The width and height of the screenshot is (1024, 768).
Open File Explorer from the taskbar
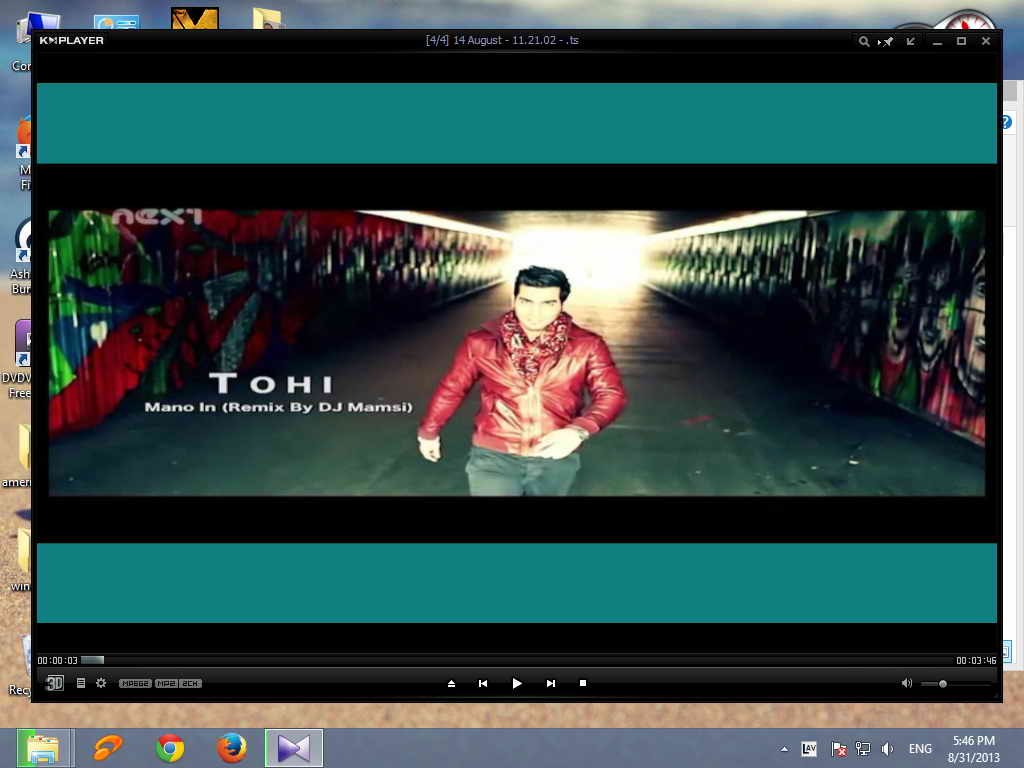coord(44,748)
